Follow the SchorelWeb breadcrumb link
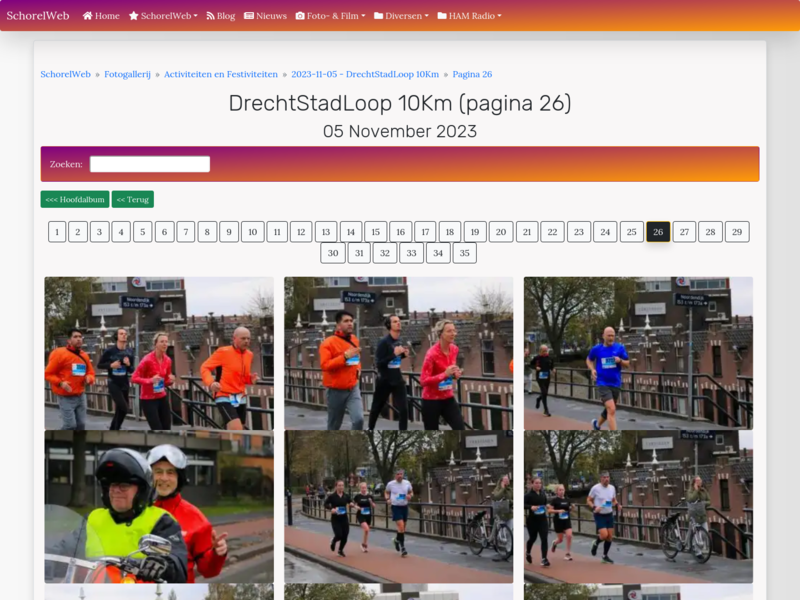Viewport: 800px width, 600px height. [65, 74]
